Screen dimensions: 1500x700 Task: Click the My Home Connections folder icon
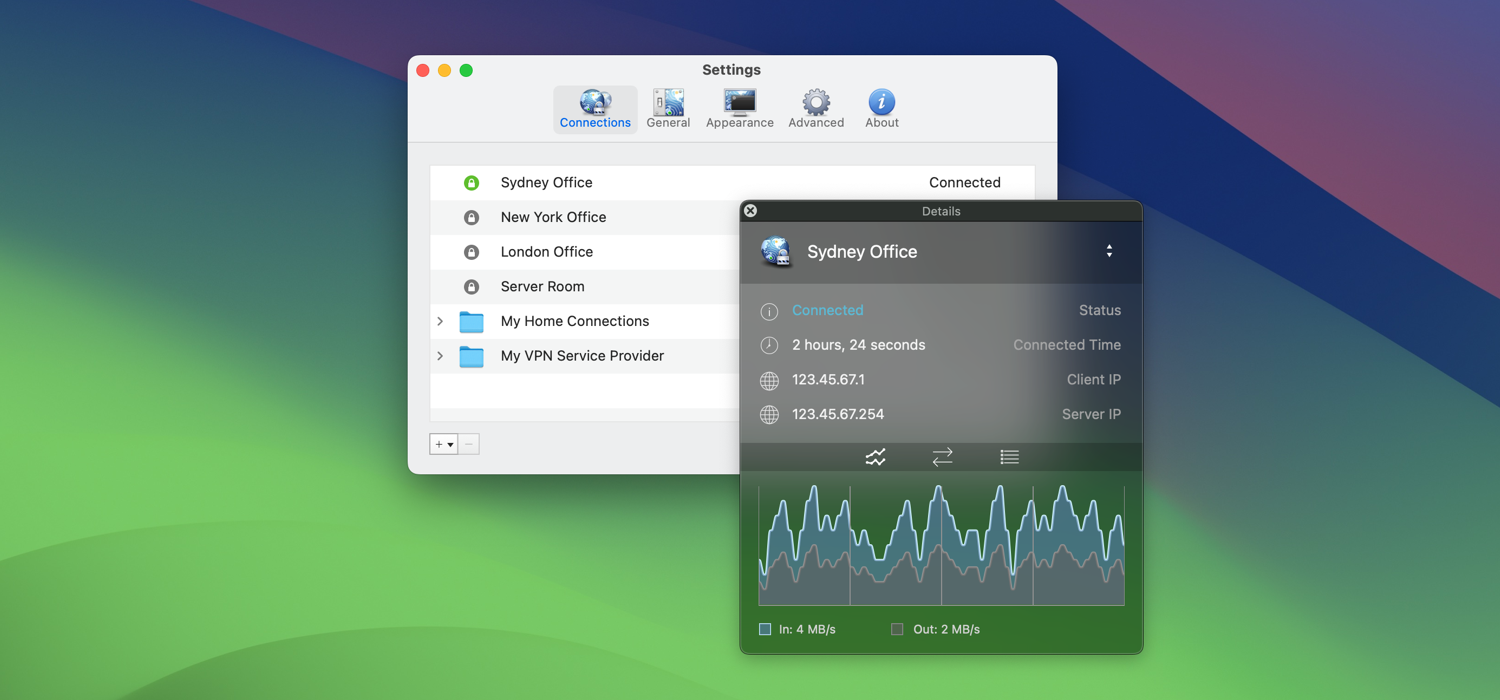coord(471,322)
